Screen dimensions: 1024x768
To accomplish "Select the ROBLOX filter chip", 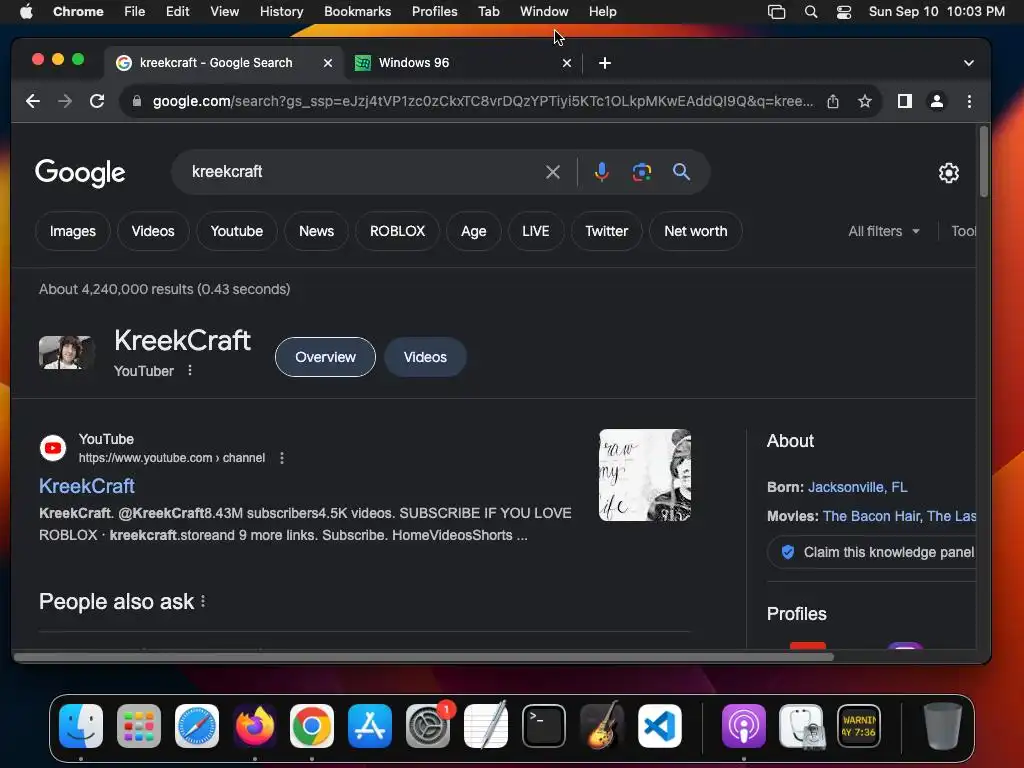I will pyautogui.click(x=397, y=231).
